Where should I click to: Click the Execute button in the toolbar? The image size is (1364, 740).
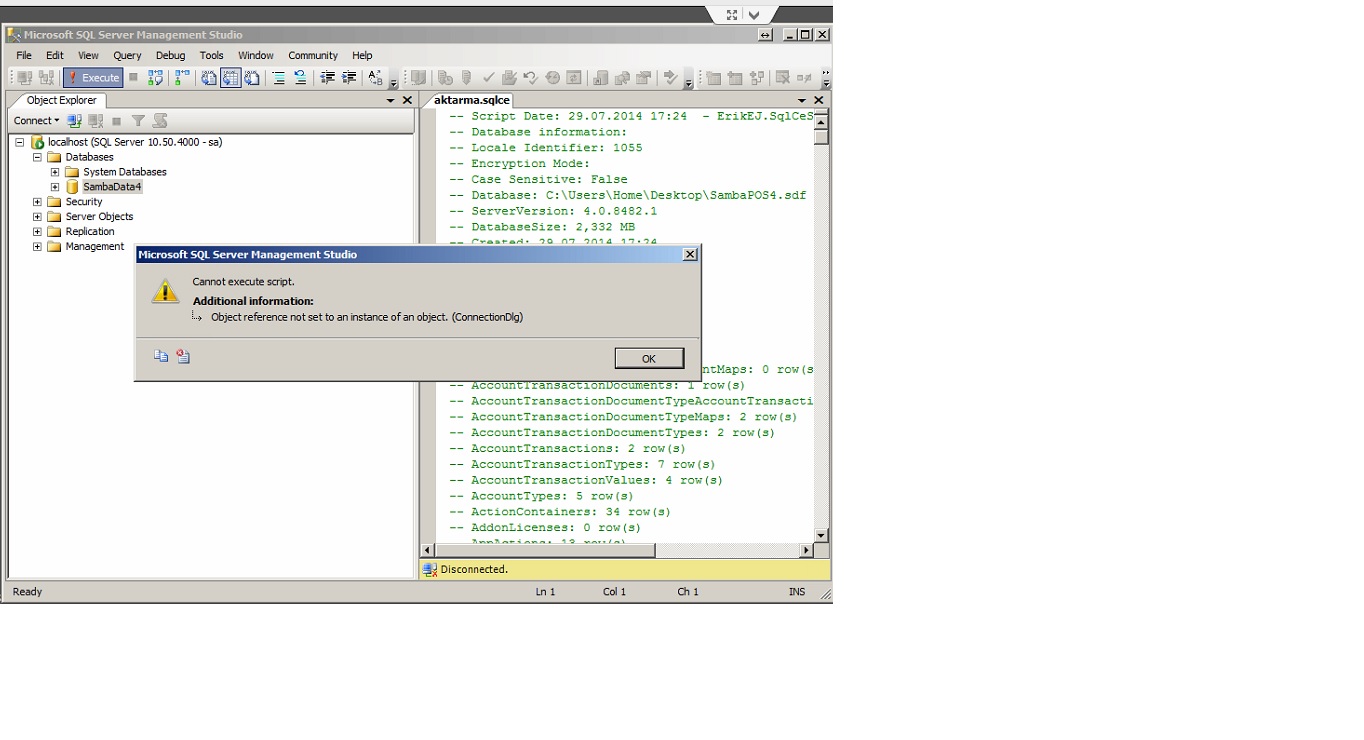tap(93, 78)
